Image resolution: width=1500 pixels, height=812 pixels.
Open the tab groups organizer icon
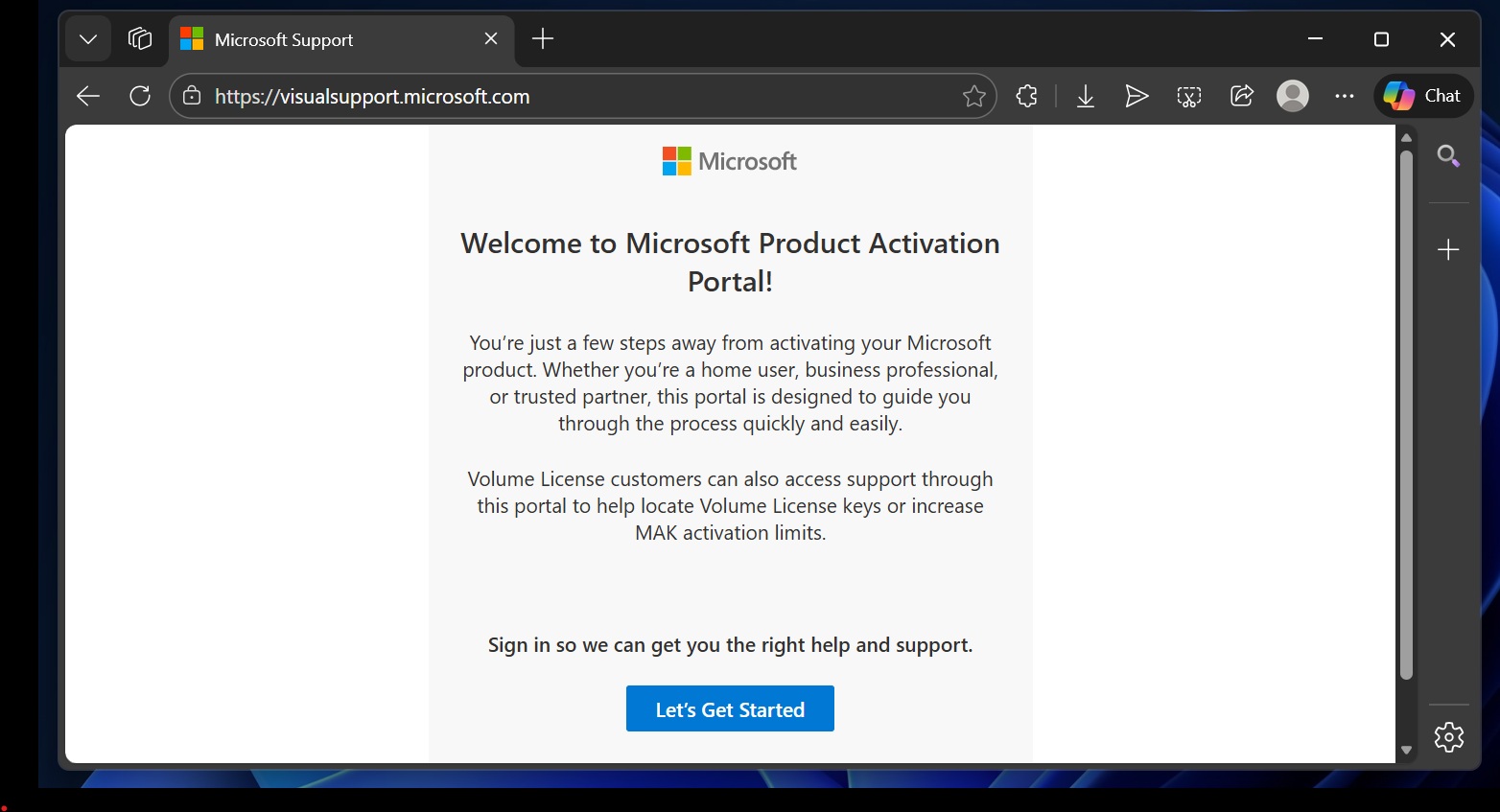pyautogui.click(x=139, y=38)
